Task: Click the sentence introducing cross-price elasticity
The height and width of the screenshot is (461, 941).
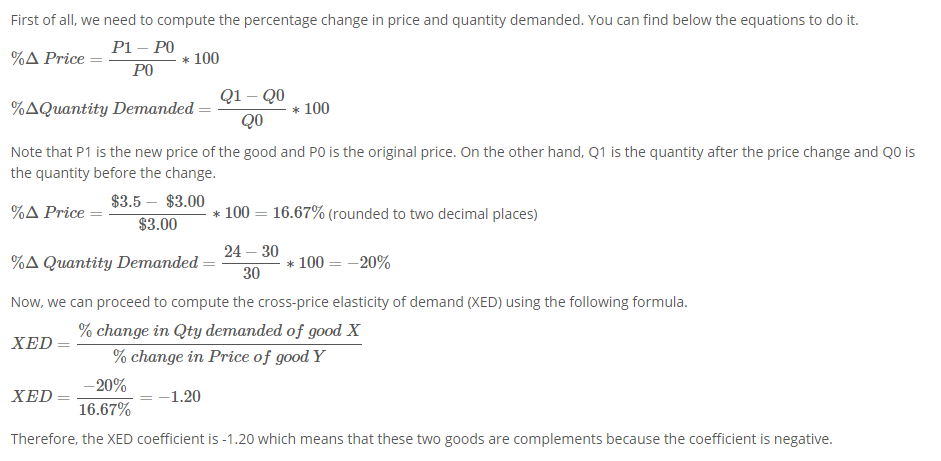Action: [349, 302]
